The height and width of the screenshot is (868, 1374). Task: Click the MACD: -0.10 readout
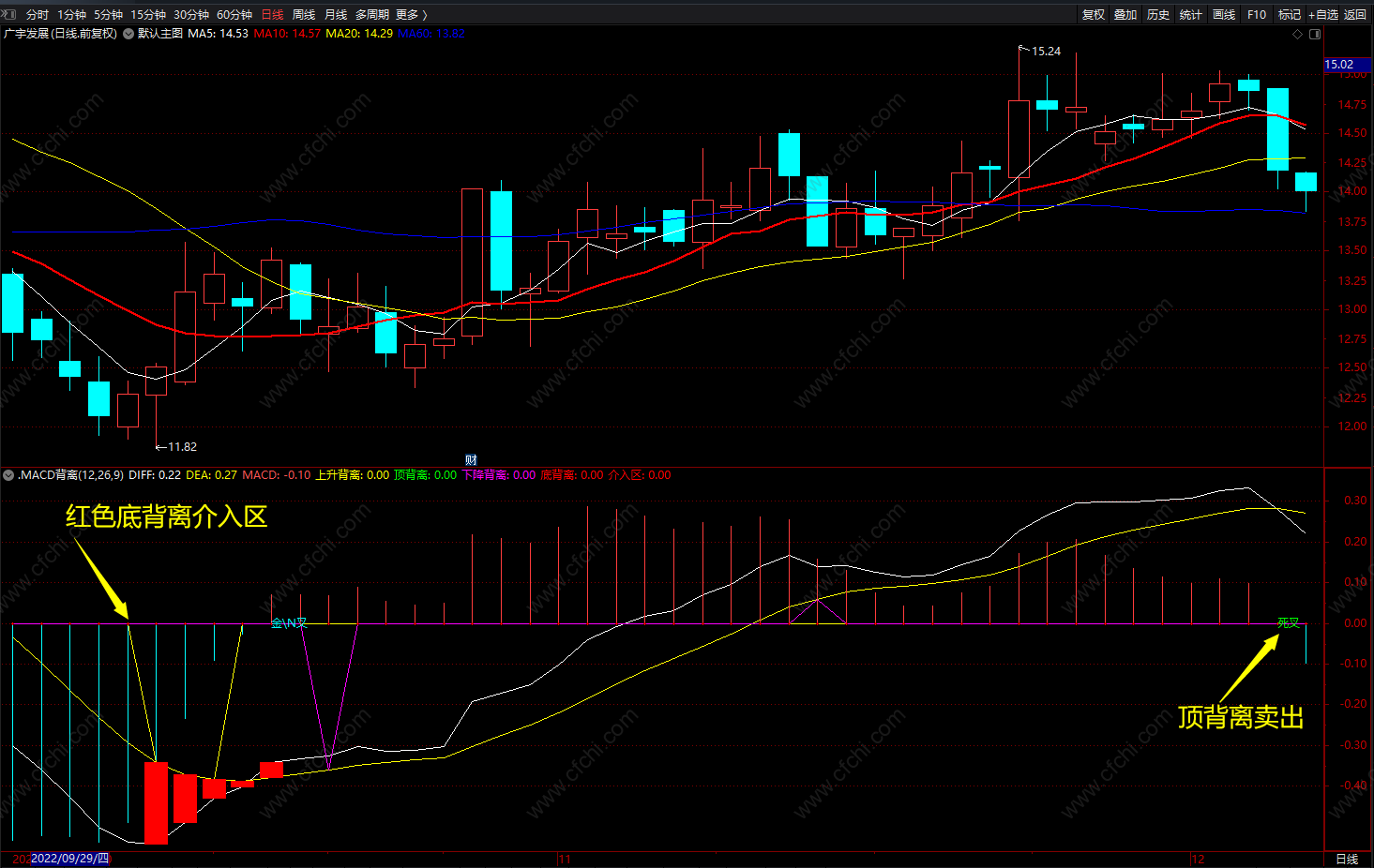point(277,475)
